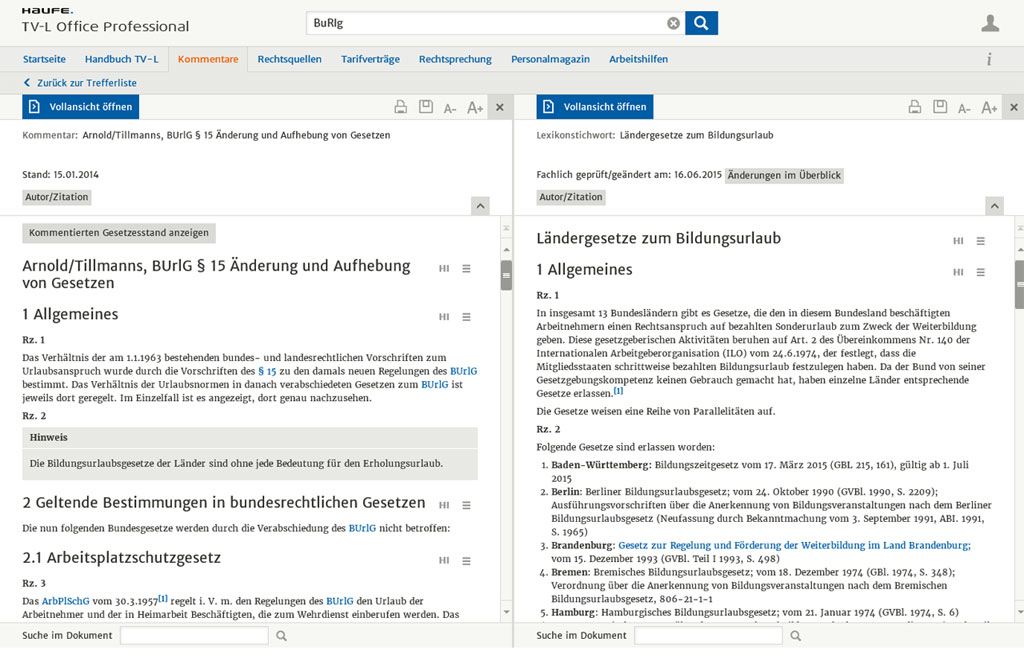Image resolution: width=1024 pixels, height=670 pixels.
Task: Open Vollansicht in the left panel
Action: [x=80, y=106]
